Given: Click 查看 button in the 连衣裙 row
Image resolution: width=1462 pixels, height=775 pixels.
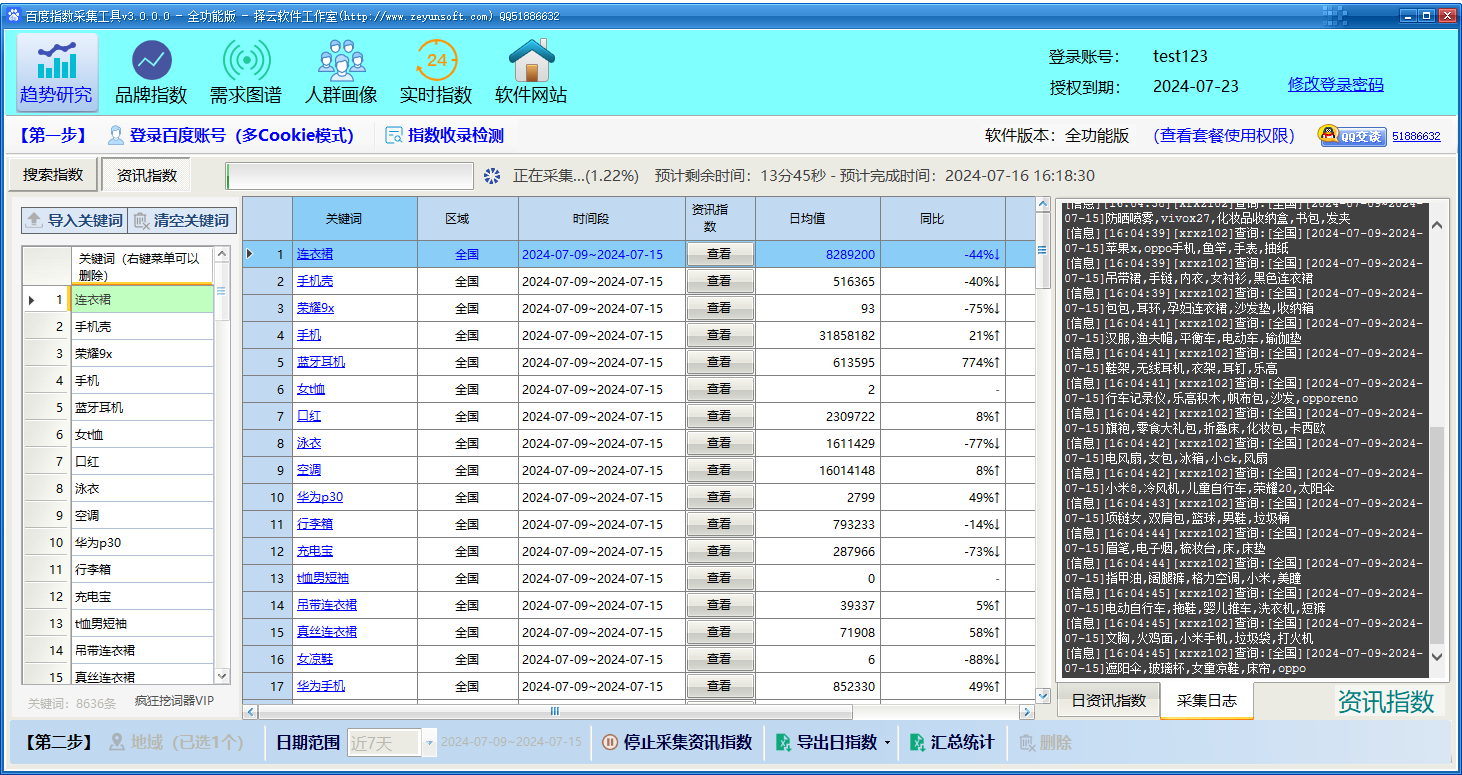Looking at the screenshot, I should point(719,254).
